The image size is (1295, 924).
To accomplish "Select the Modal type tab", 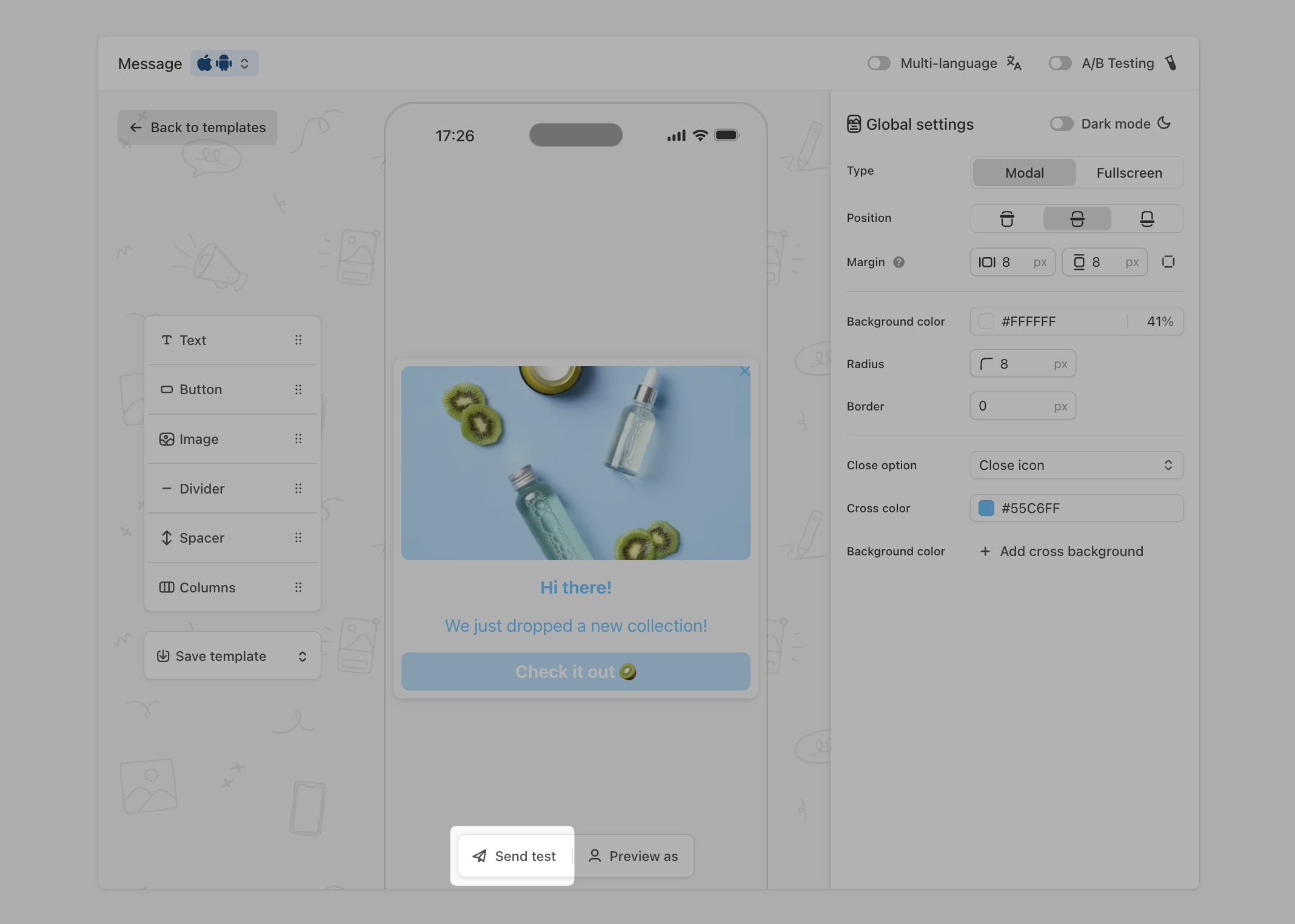I will pos(1024,173).
